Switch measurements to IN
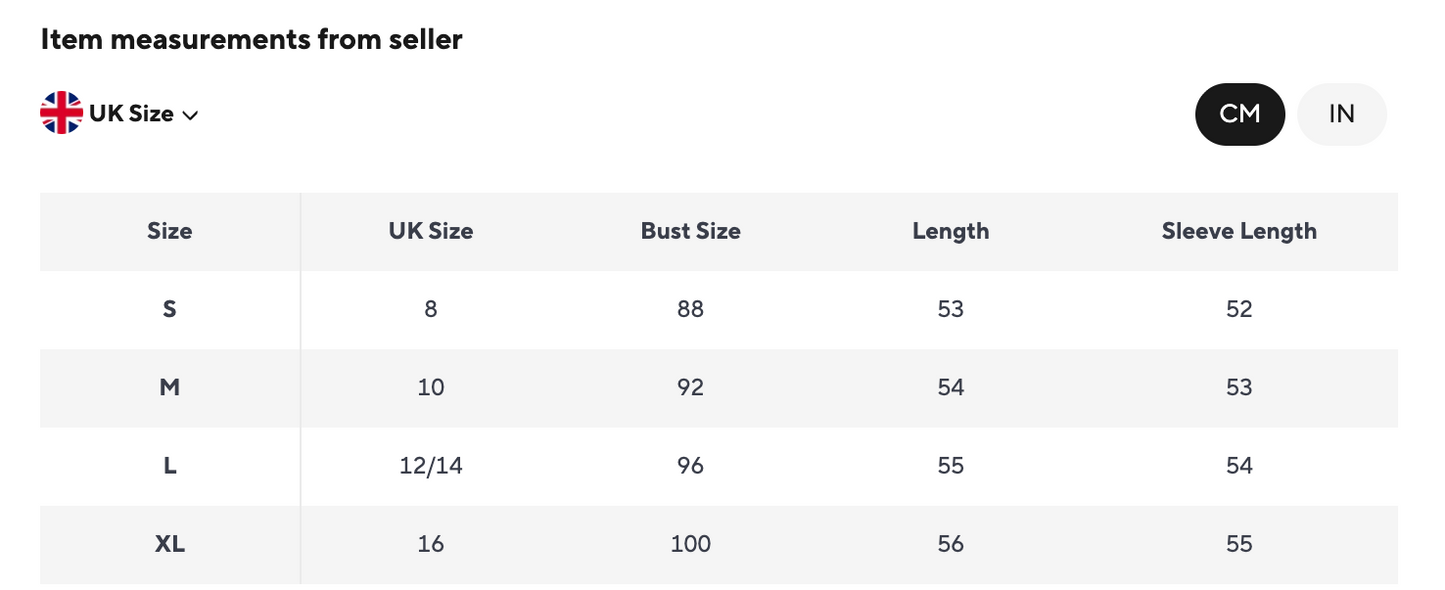 point(1341,114)
